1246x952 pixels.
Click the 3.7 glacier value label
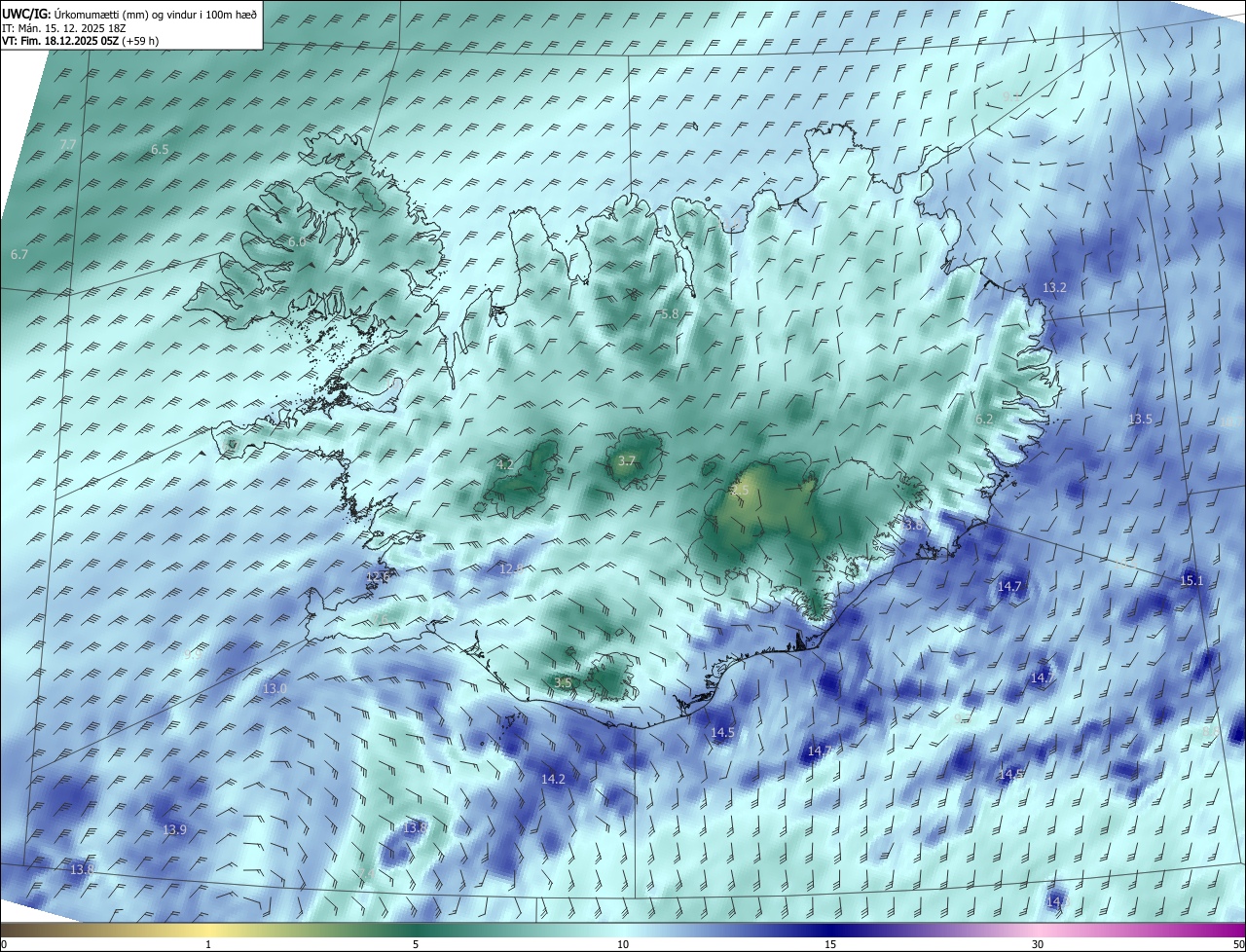627,461
